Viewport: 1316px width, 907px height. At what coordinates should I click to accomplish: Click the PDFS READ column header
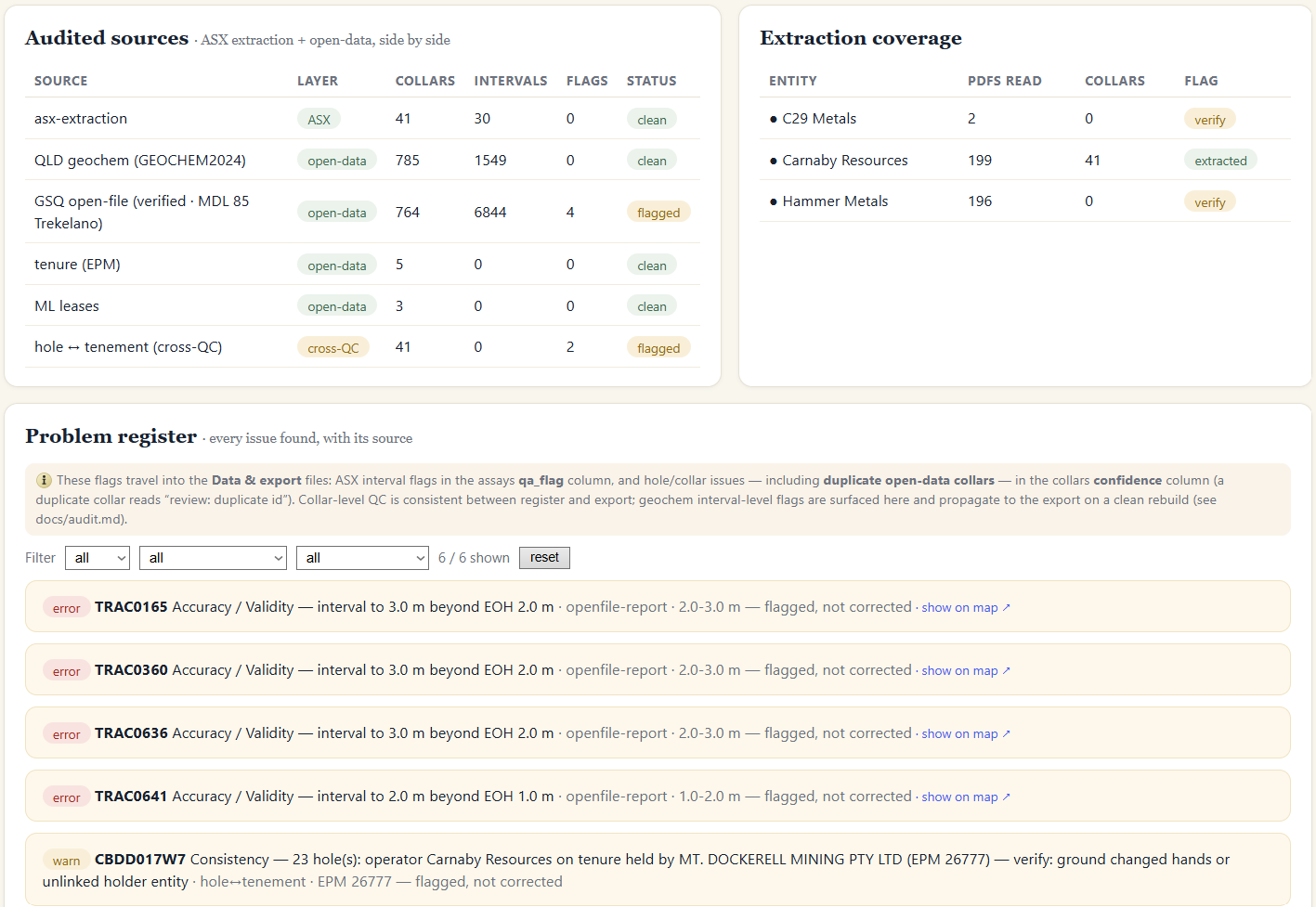click(1005, 81)
